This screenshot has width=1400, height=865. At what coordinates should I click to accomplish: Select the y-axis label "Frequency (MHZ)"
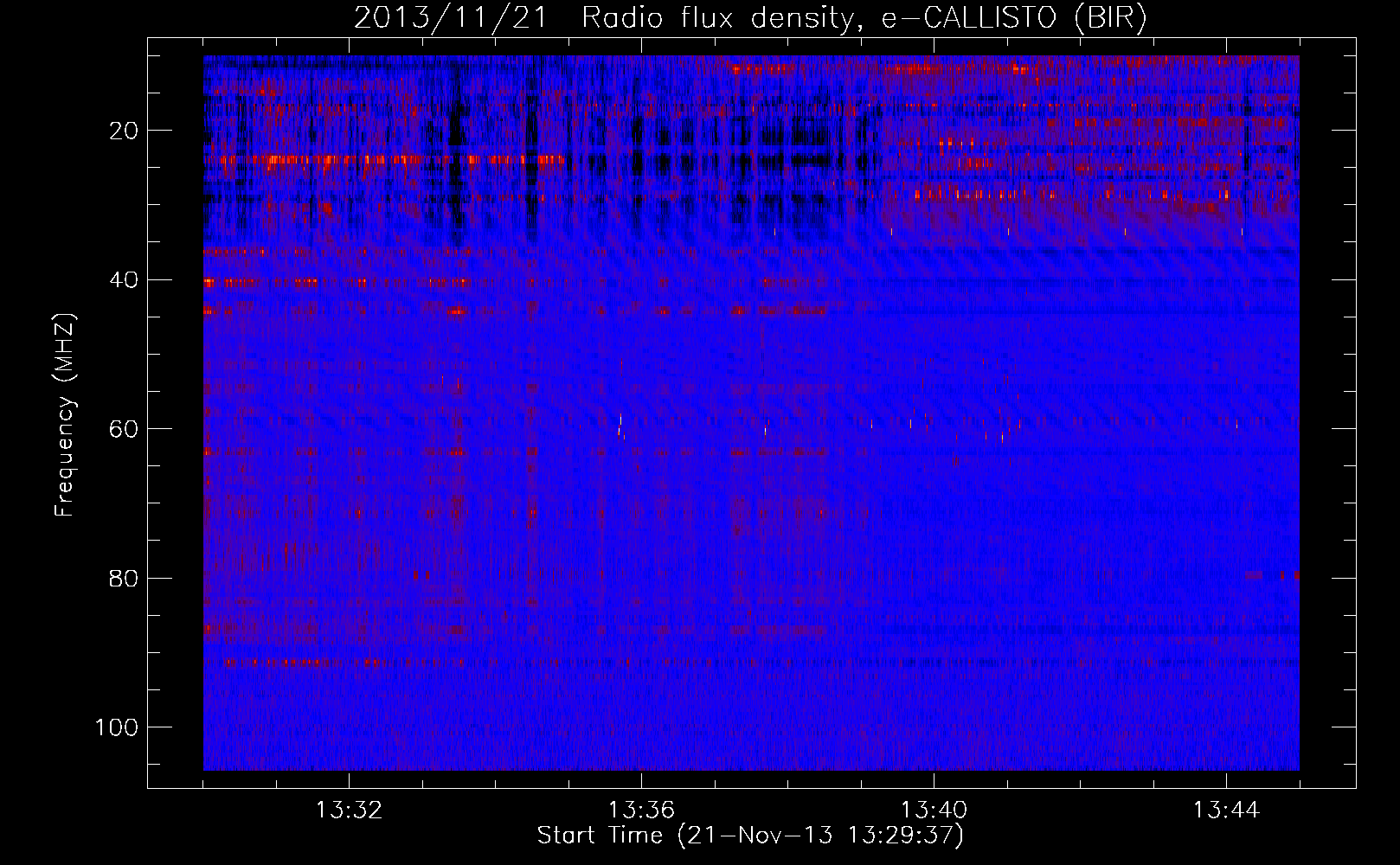pos(66,415)
